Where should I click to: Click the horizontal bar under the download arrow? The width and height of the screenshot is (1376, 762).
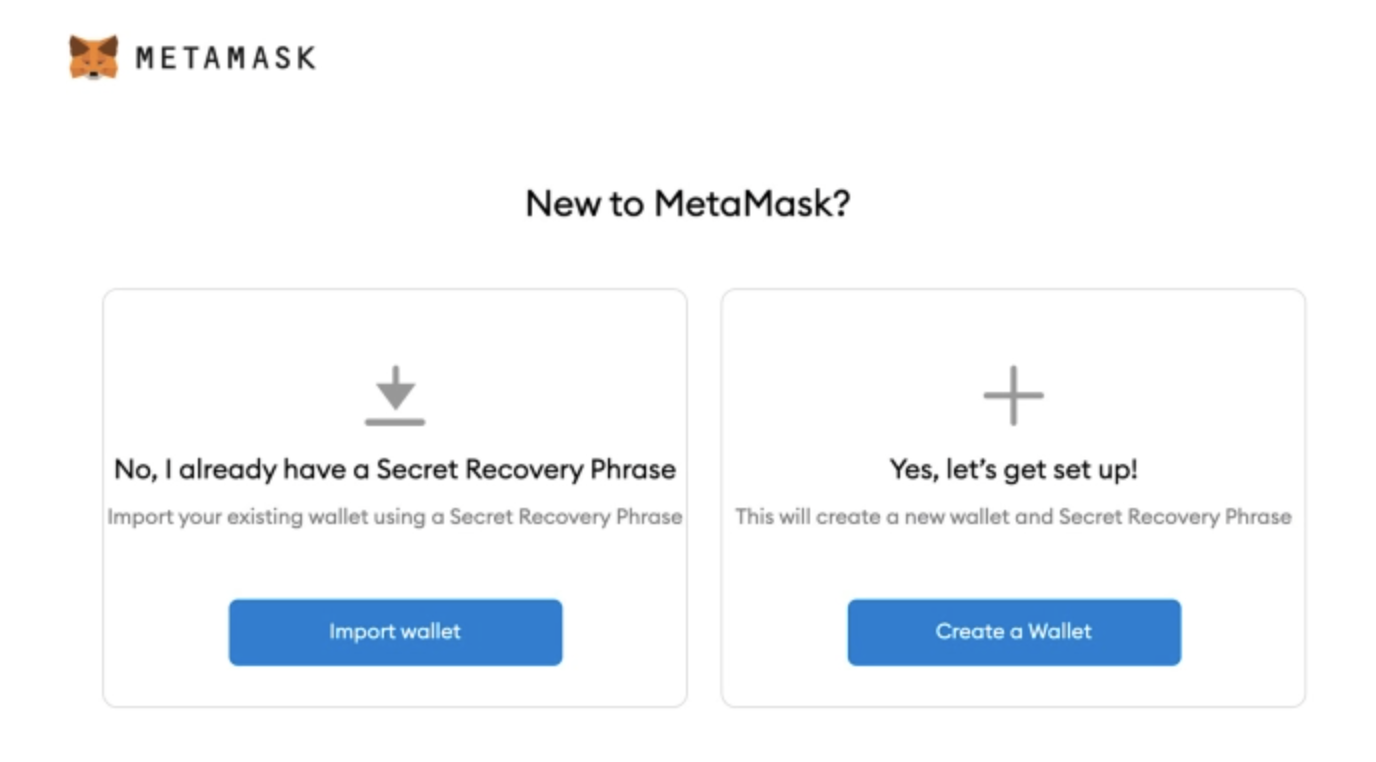395,422
